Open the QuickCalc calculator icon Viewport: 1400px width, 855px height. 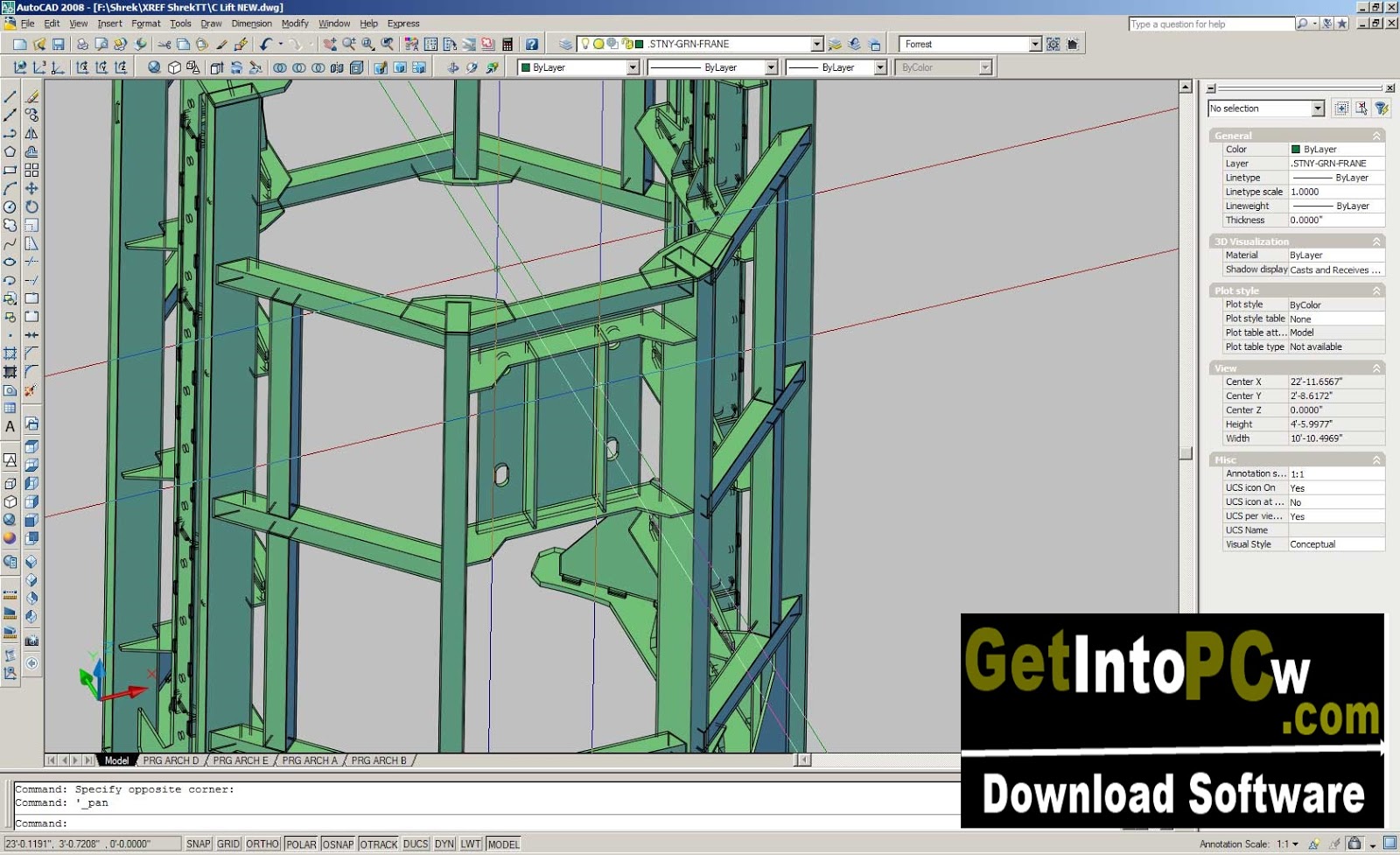pos(507,44)
